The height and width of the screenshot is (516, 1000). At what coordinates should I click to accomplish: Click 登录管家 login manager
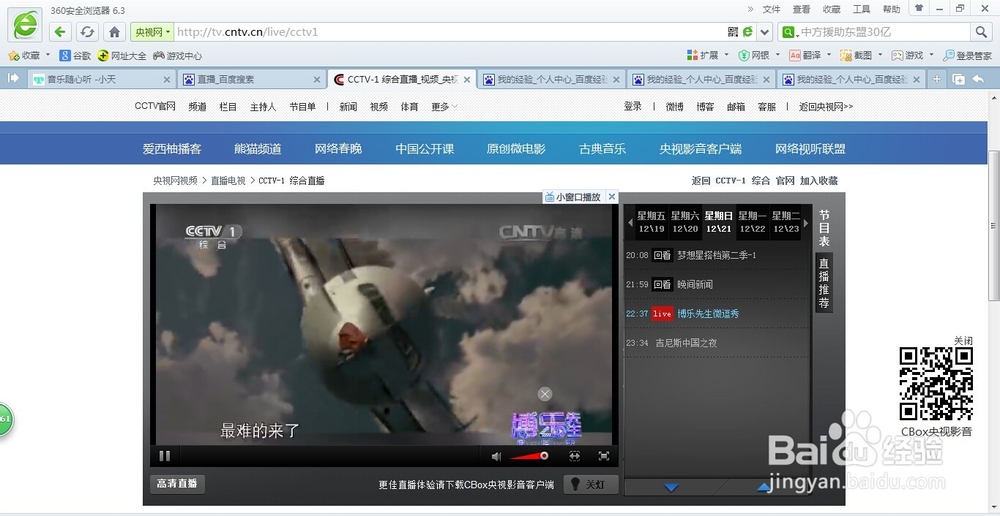[967, 55]
